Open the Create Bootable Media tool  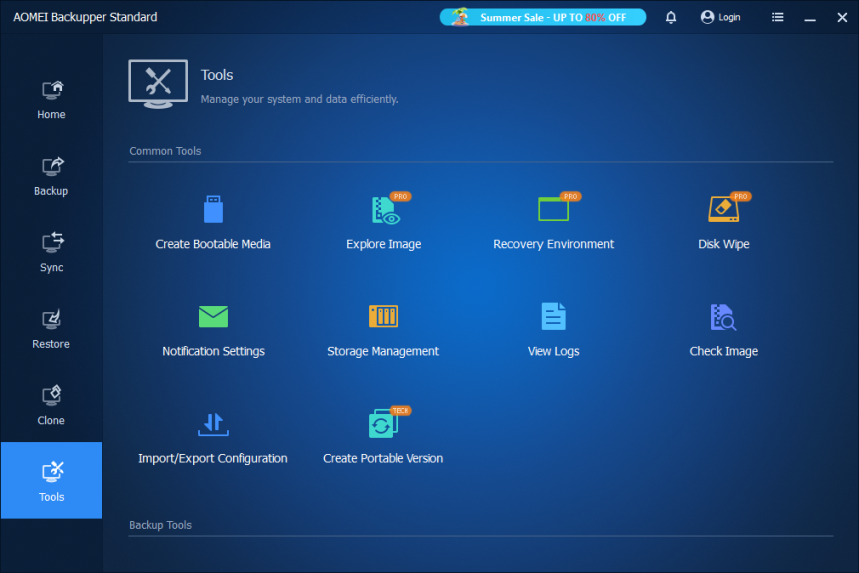coord(213,210)
